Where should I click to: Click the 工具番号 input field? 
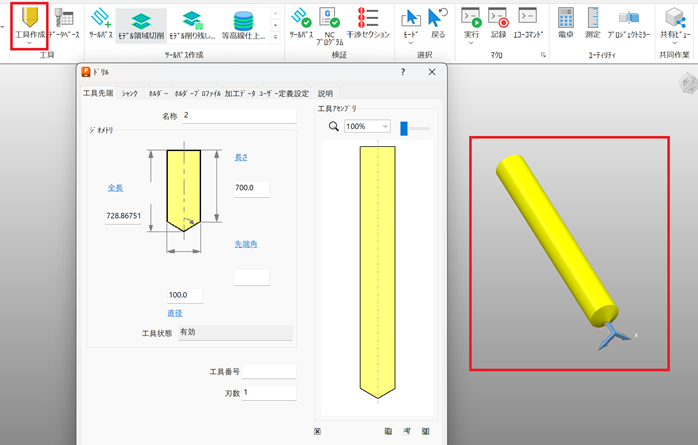pyautogui.click(x=269, y=371)
